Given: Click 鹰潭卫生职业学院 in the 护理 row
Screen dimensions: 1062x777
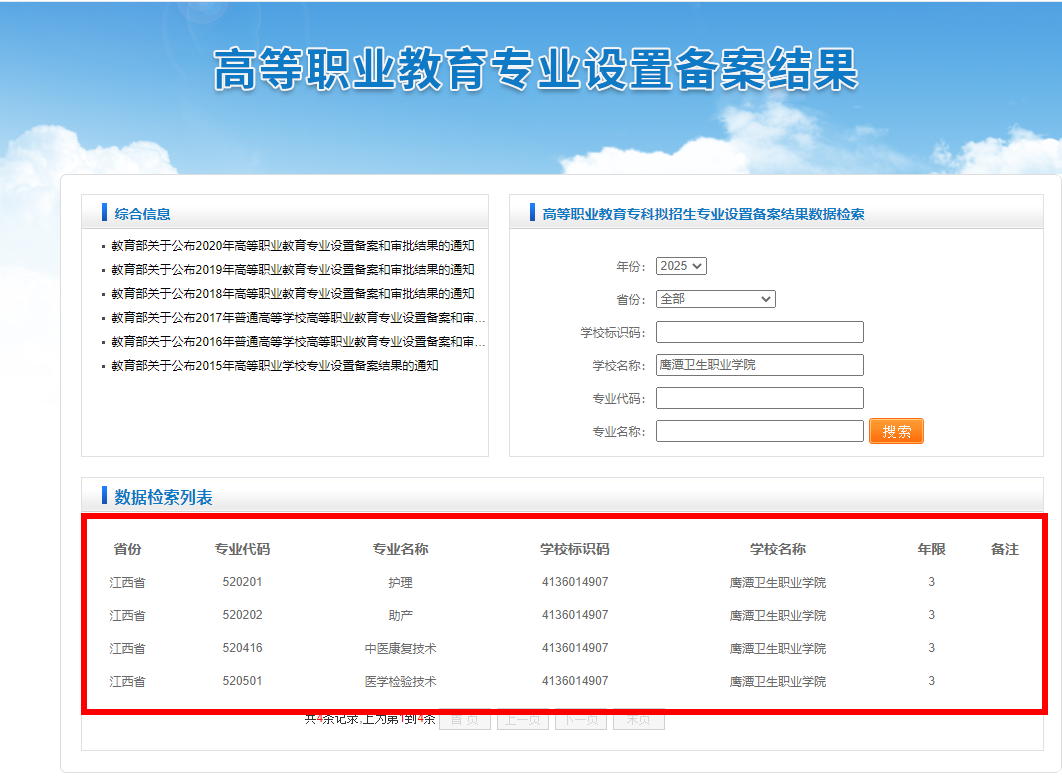Looking at the screenshot, I should click(778, 583).
